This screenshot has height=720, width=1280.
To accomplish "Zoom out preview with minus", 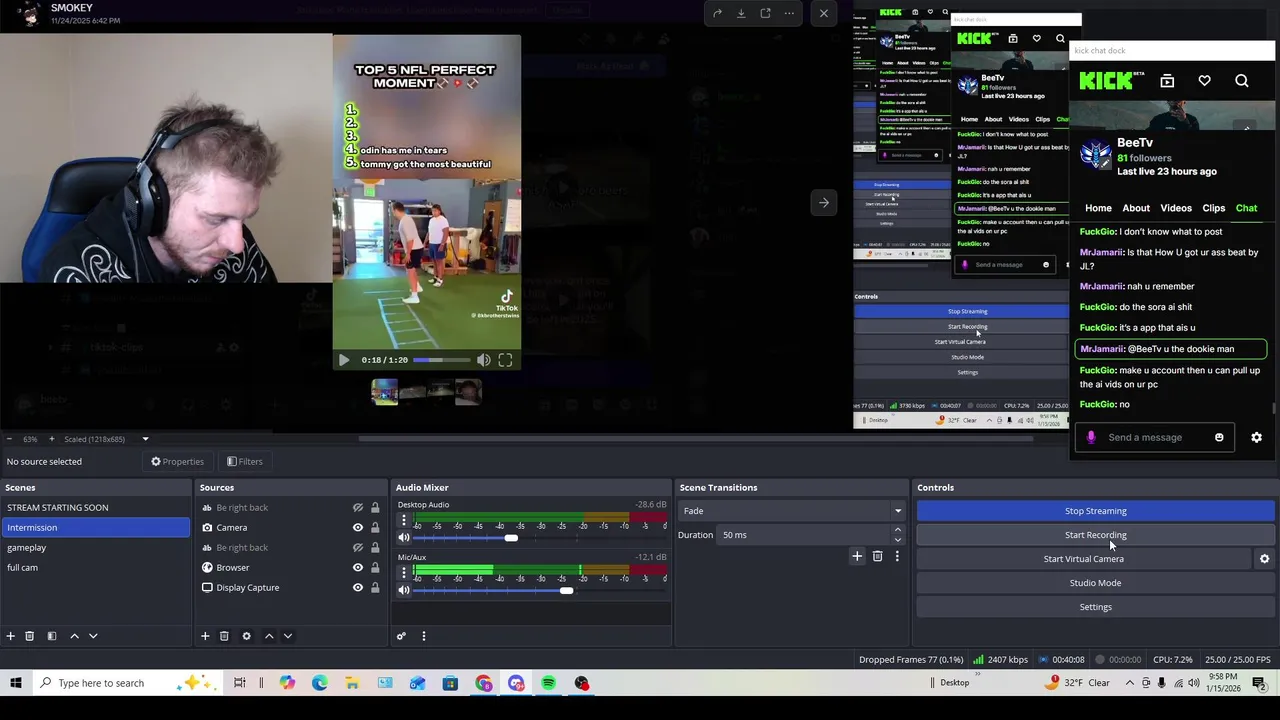I will pos(8,439).
